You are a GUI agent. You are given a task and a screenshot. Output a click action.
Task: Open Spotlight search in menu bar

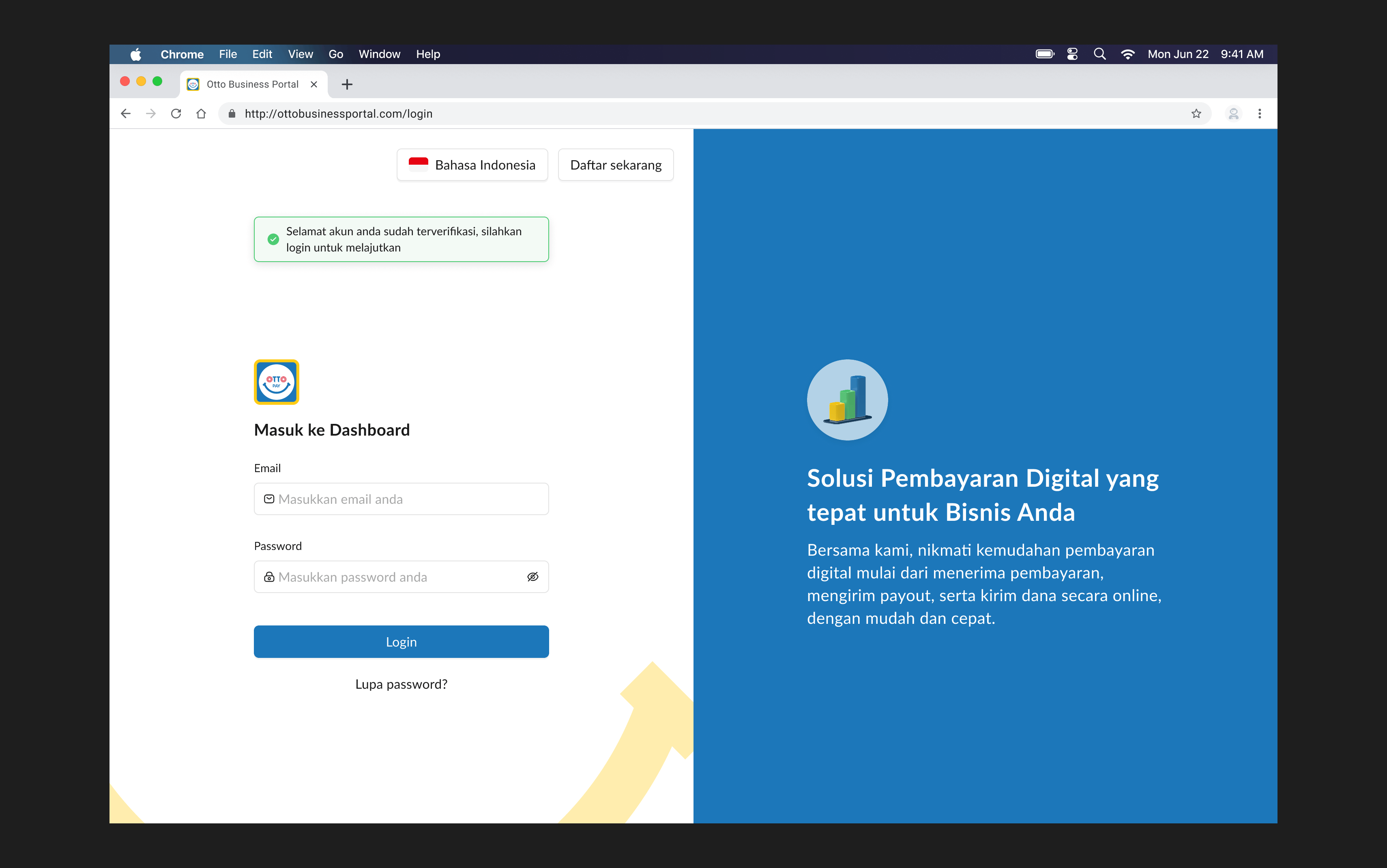1099,54
